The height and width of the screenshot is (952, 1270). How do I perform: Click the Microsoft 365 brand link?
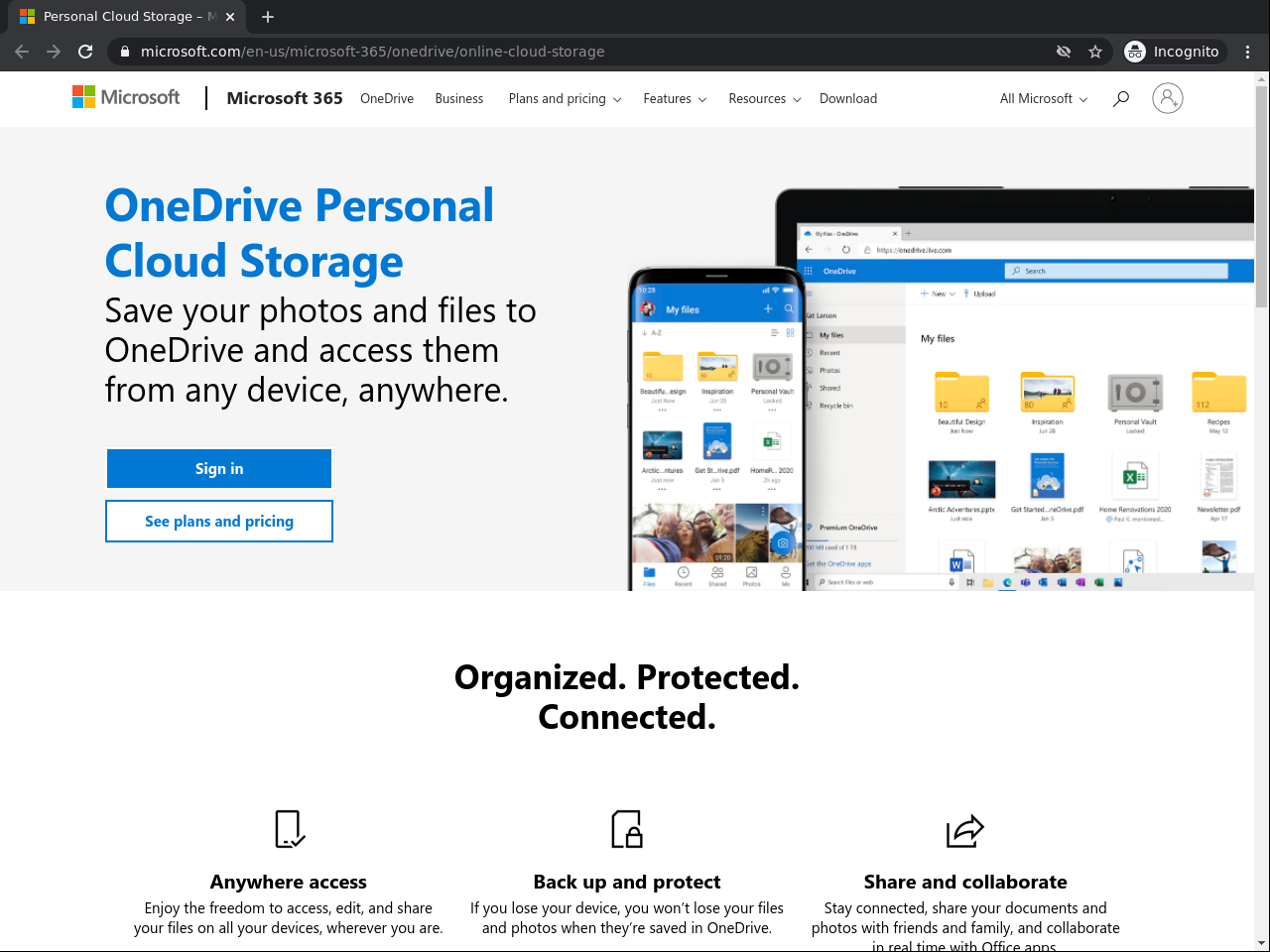(285, 98)
